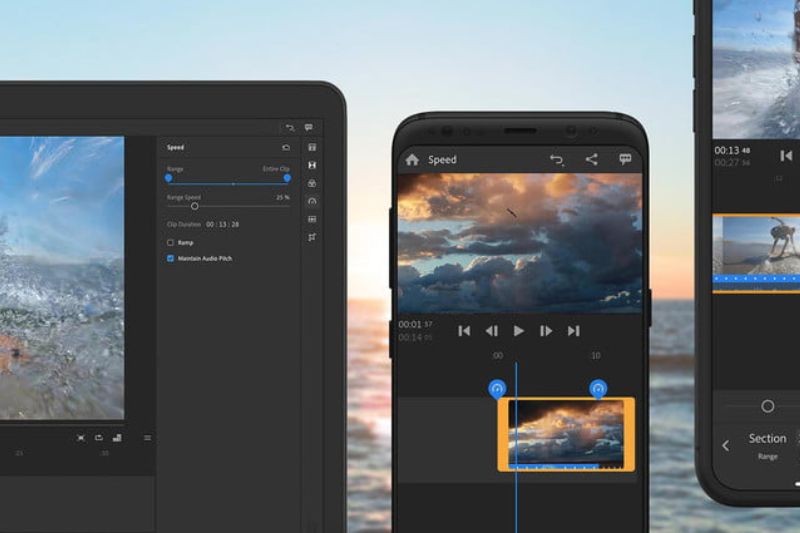This screenshot has width=800, height=533.
Task: Click the Range Speed slider handle
Action: [195, 206]
